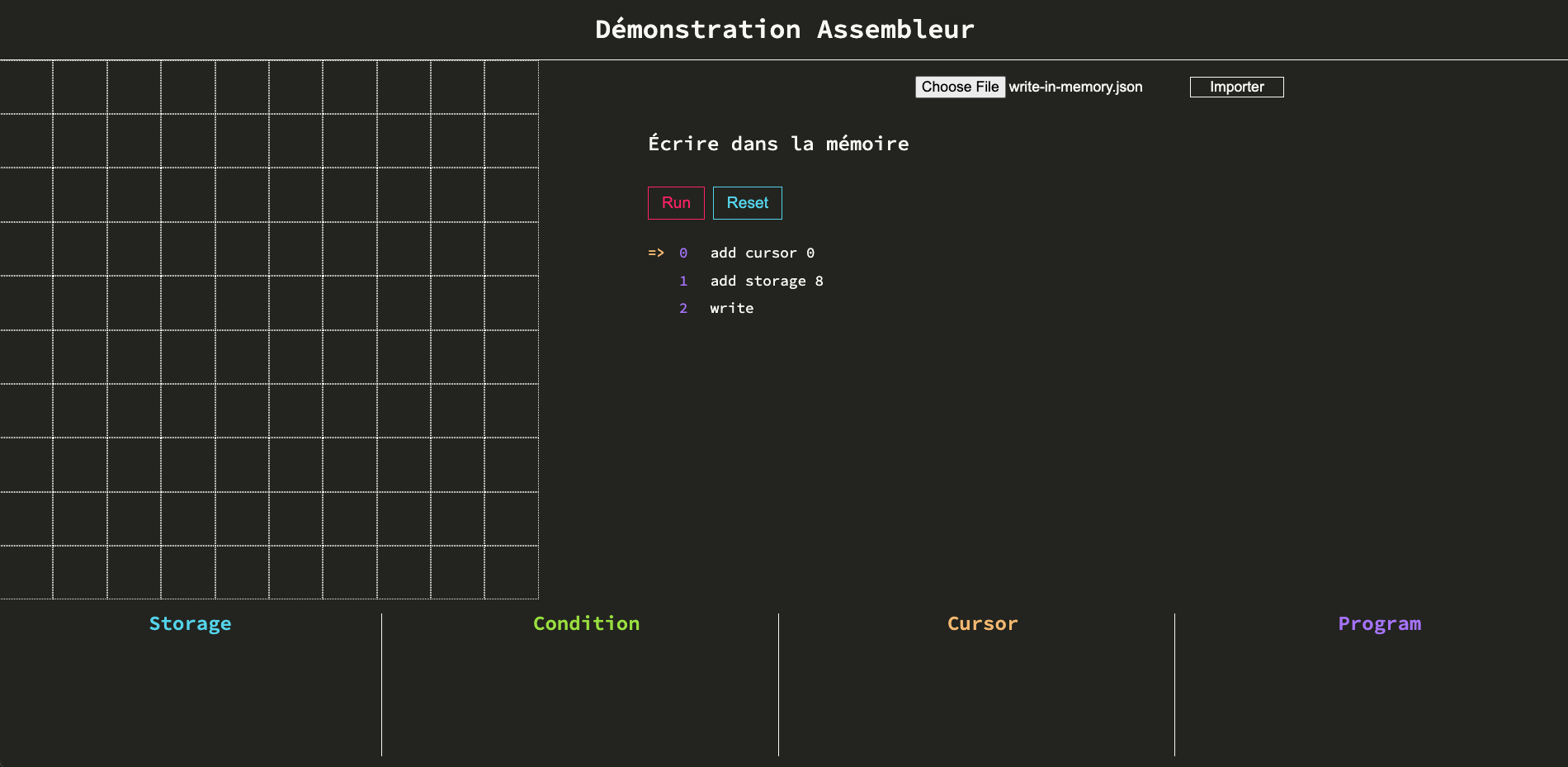
Task: Select line number 2 in the program
Action: pyautogui.click(x=683, y=308)
